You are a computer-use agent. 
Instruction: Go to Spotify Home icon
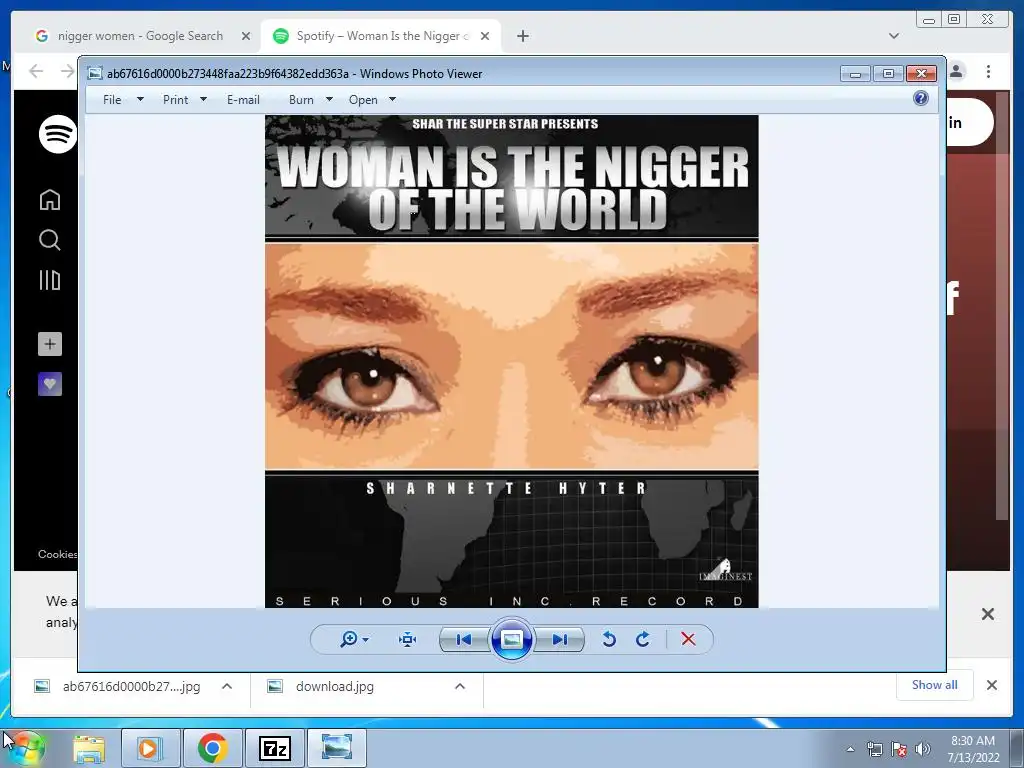click(50, 199)
